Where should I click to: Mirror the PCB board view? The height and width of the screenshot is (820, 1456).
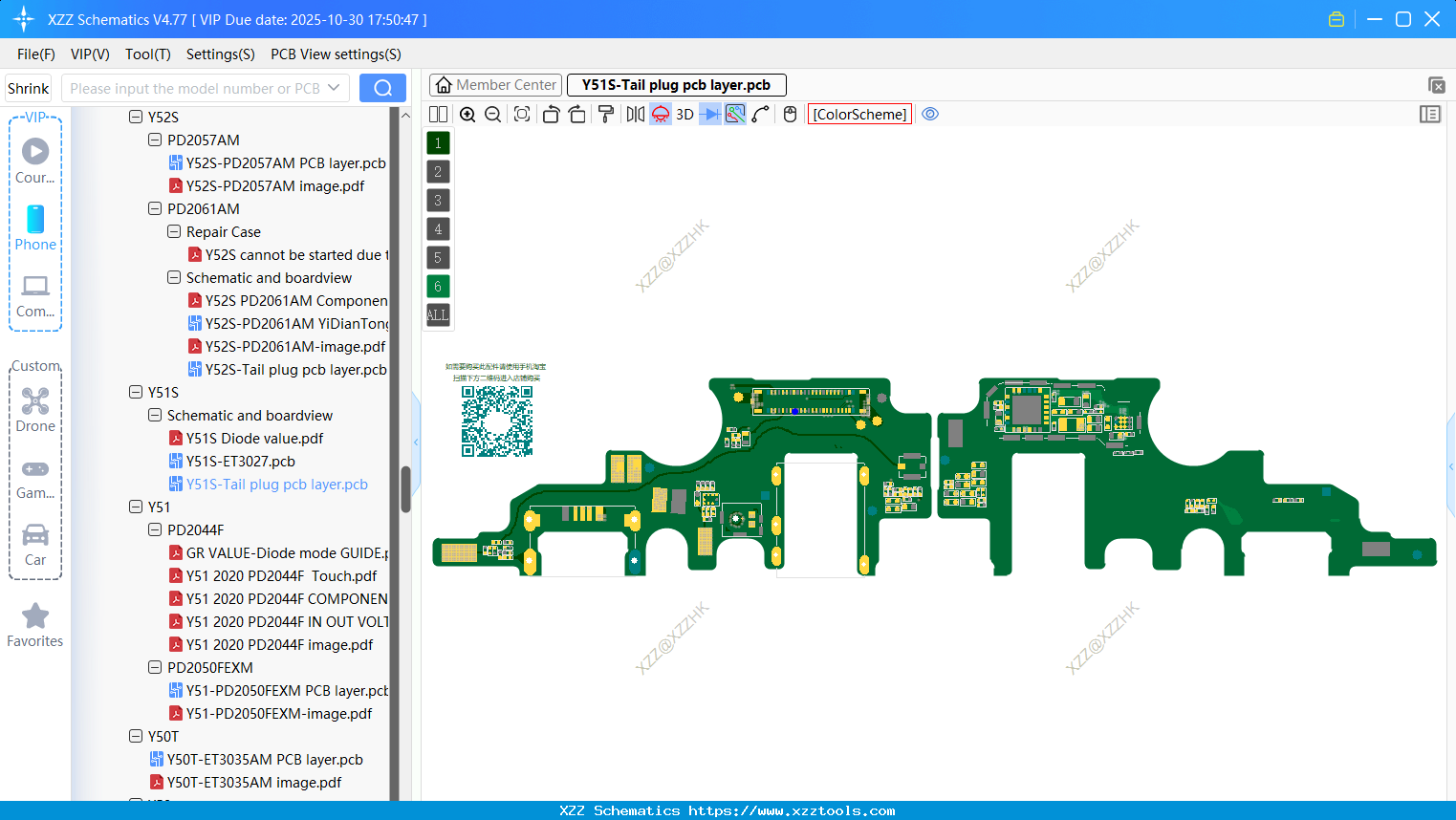635,114
